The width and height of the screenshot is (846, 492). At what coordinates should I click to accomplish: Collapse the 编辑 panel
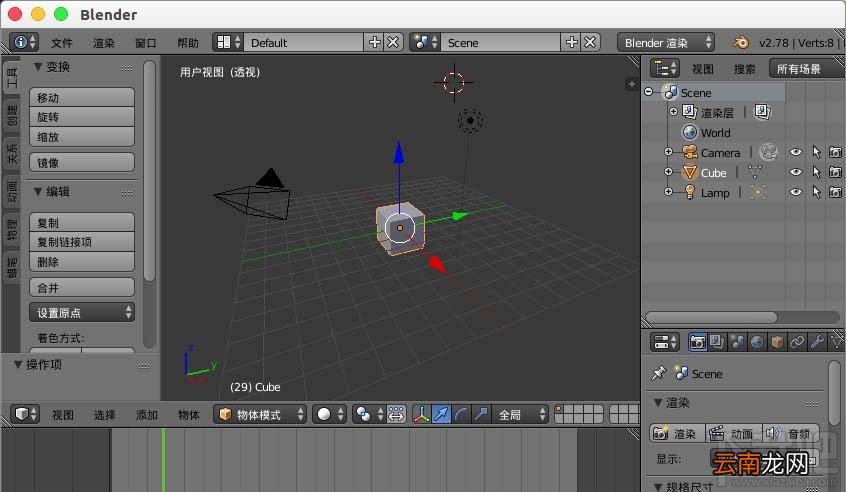pos(38,192)
